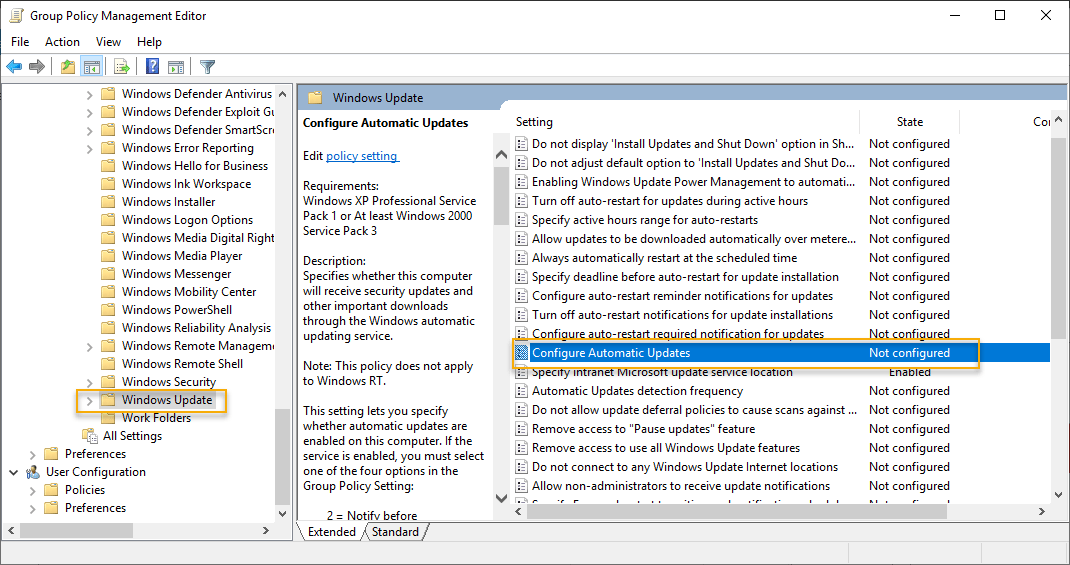The width and height of the screenshot is (1070, 565).
Task: Select Windows Remote Shell in tree
Action: tap(182, 364)
